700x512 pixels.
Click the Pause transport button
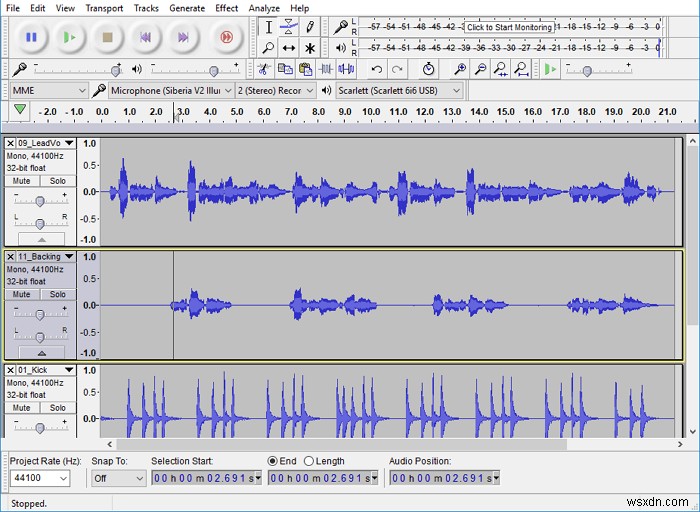pos(31,37)
